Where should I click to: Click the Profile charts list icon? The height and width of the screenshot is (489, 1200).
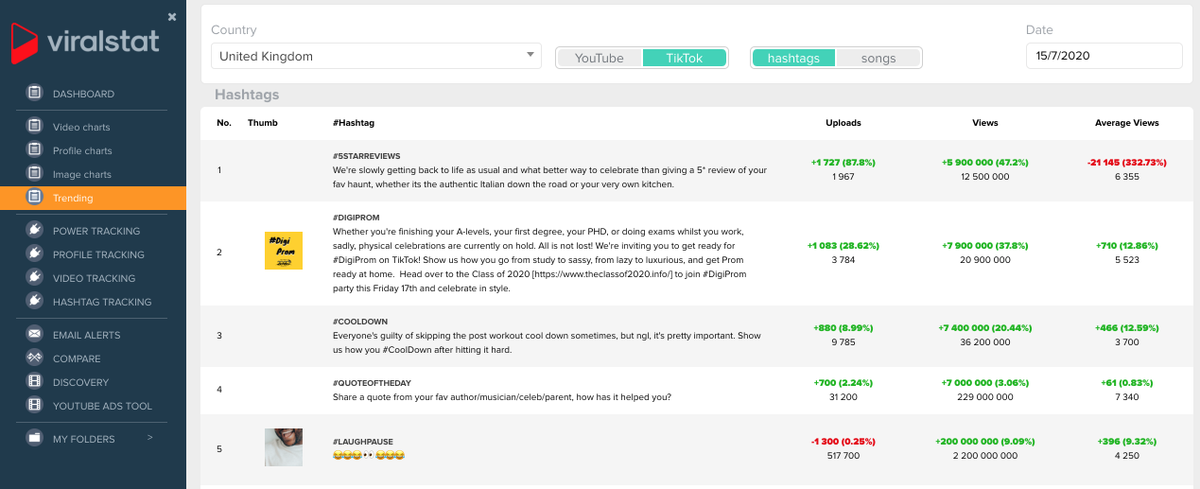point(35,151)
